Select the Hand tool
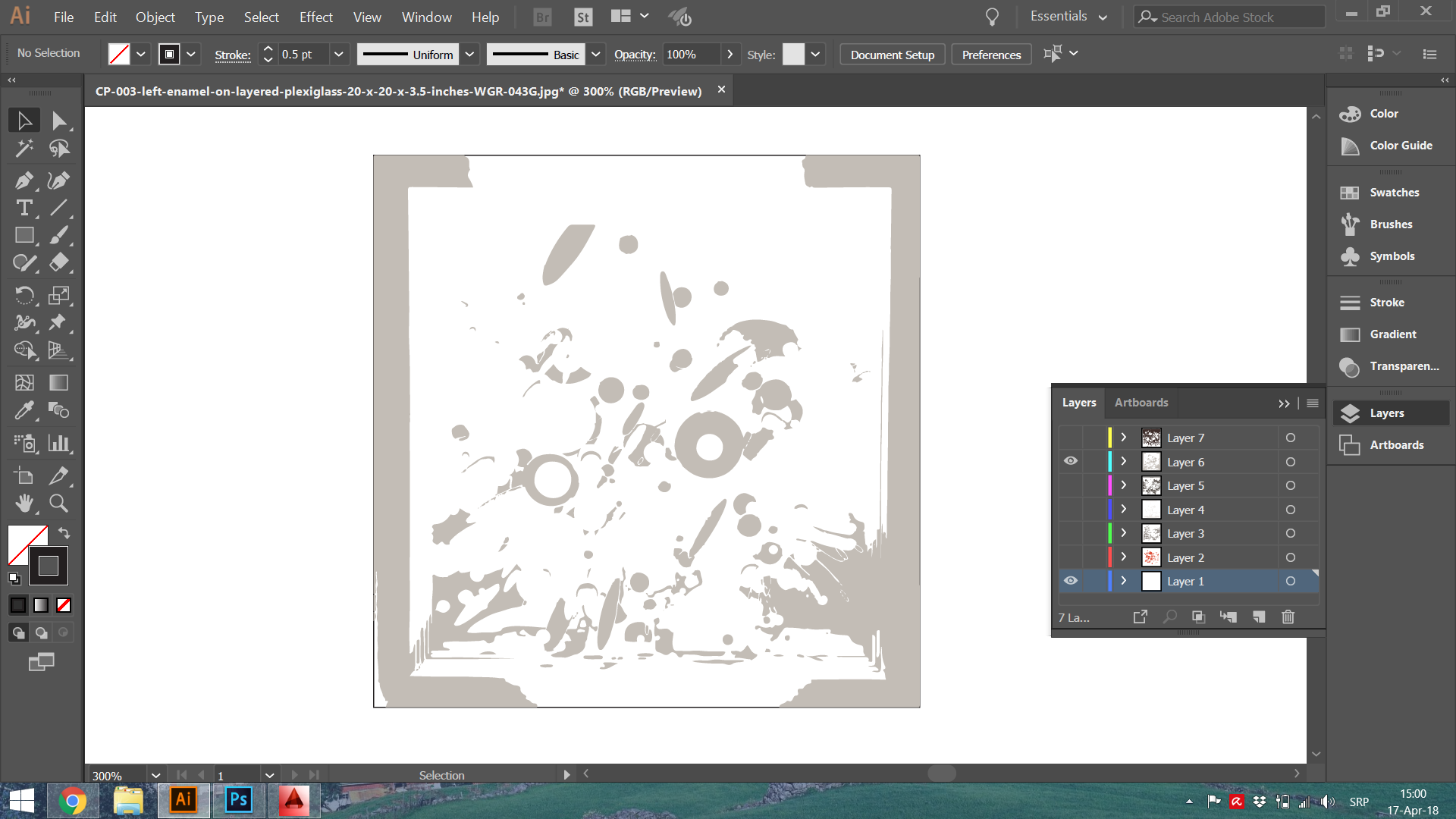1456x819 pixels. [24, 504]
